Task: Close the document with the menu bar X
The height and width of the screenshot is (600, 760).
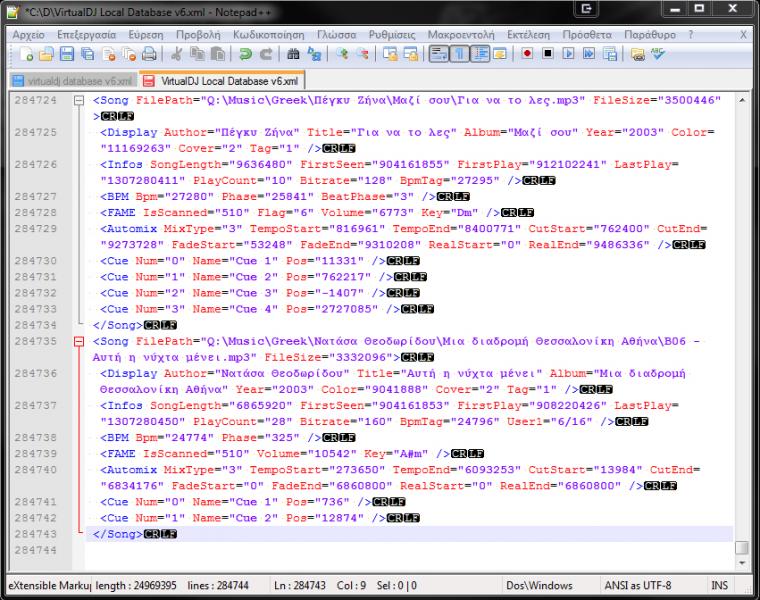Action: pos(743,35)
